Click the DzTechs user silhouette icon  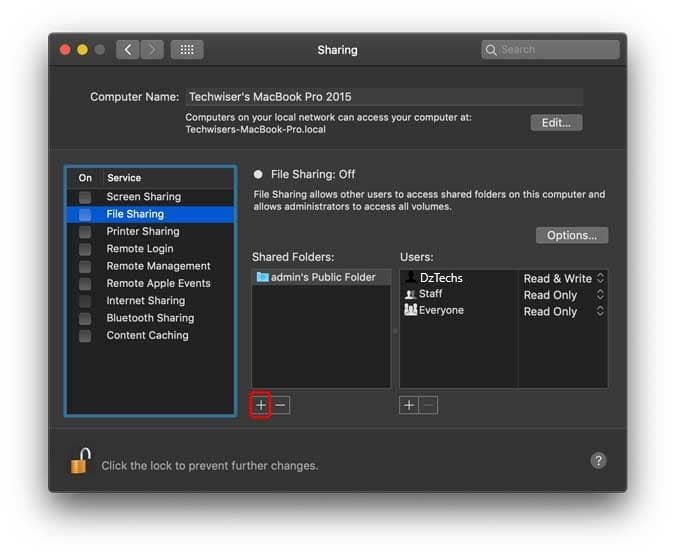pyautogui.click(x=411, y=277)
